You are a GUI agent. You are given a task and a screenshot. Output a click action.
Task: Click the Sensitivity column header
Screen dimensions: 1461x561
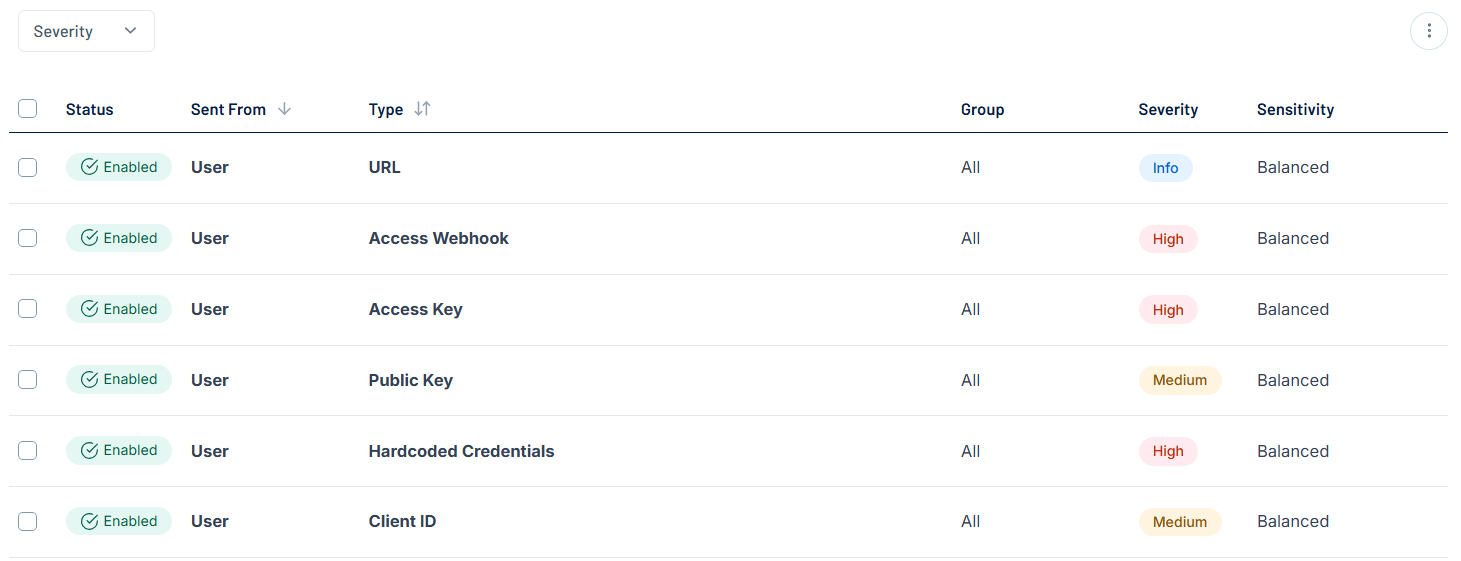coord(1295,110)
